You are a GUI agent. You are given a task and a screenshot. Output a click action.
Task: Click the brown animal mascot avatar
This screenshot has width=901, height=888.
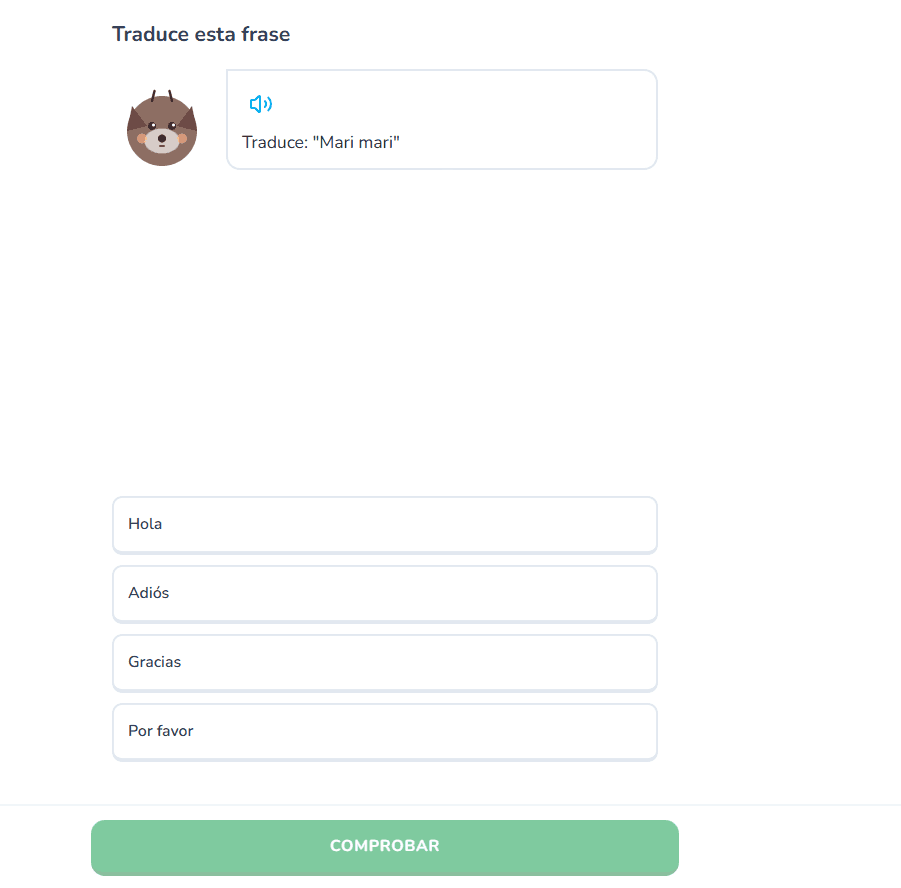click(162, 129)
